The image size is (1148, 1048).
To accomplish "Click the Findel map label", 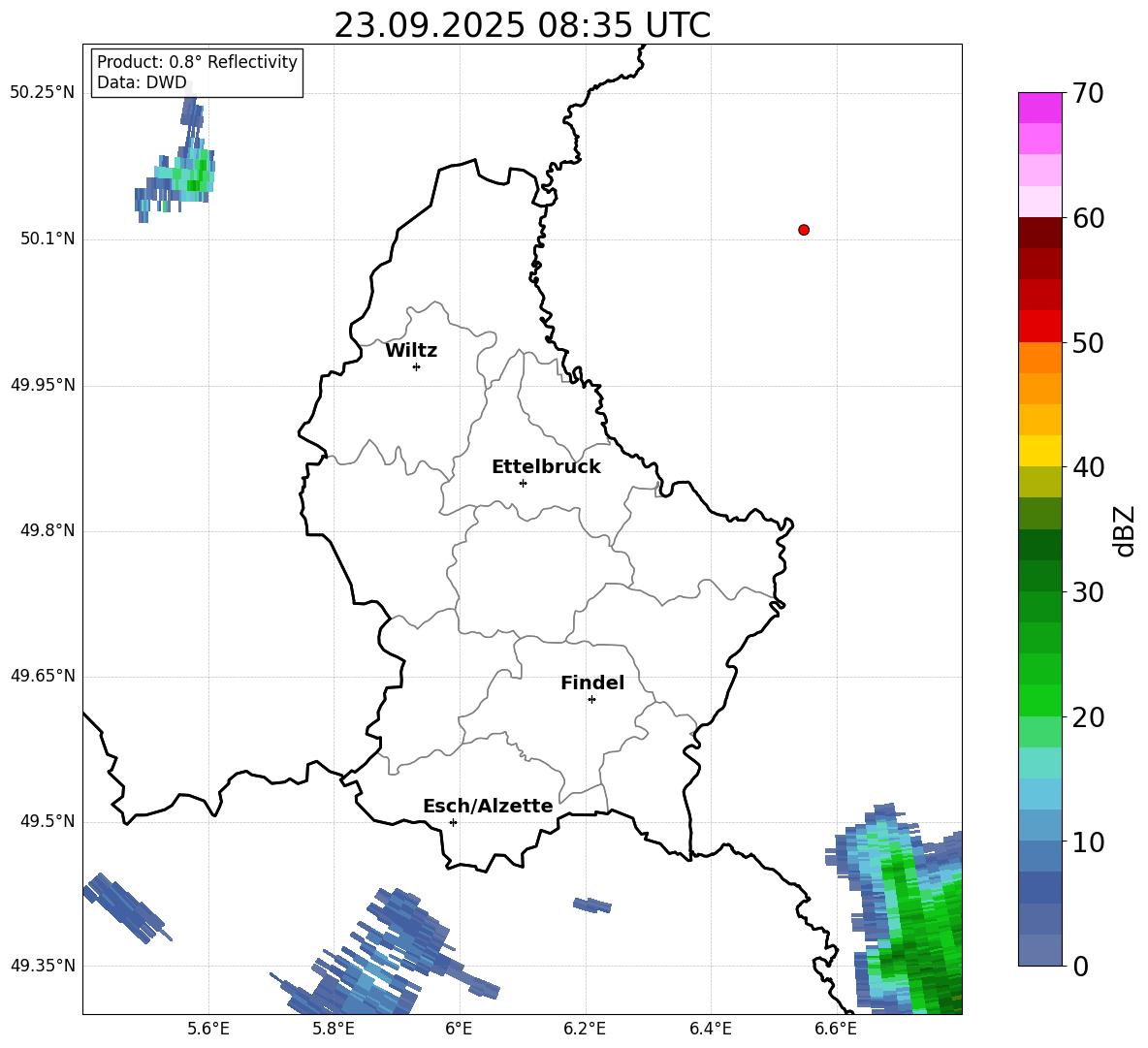I will 592,683.
